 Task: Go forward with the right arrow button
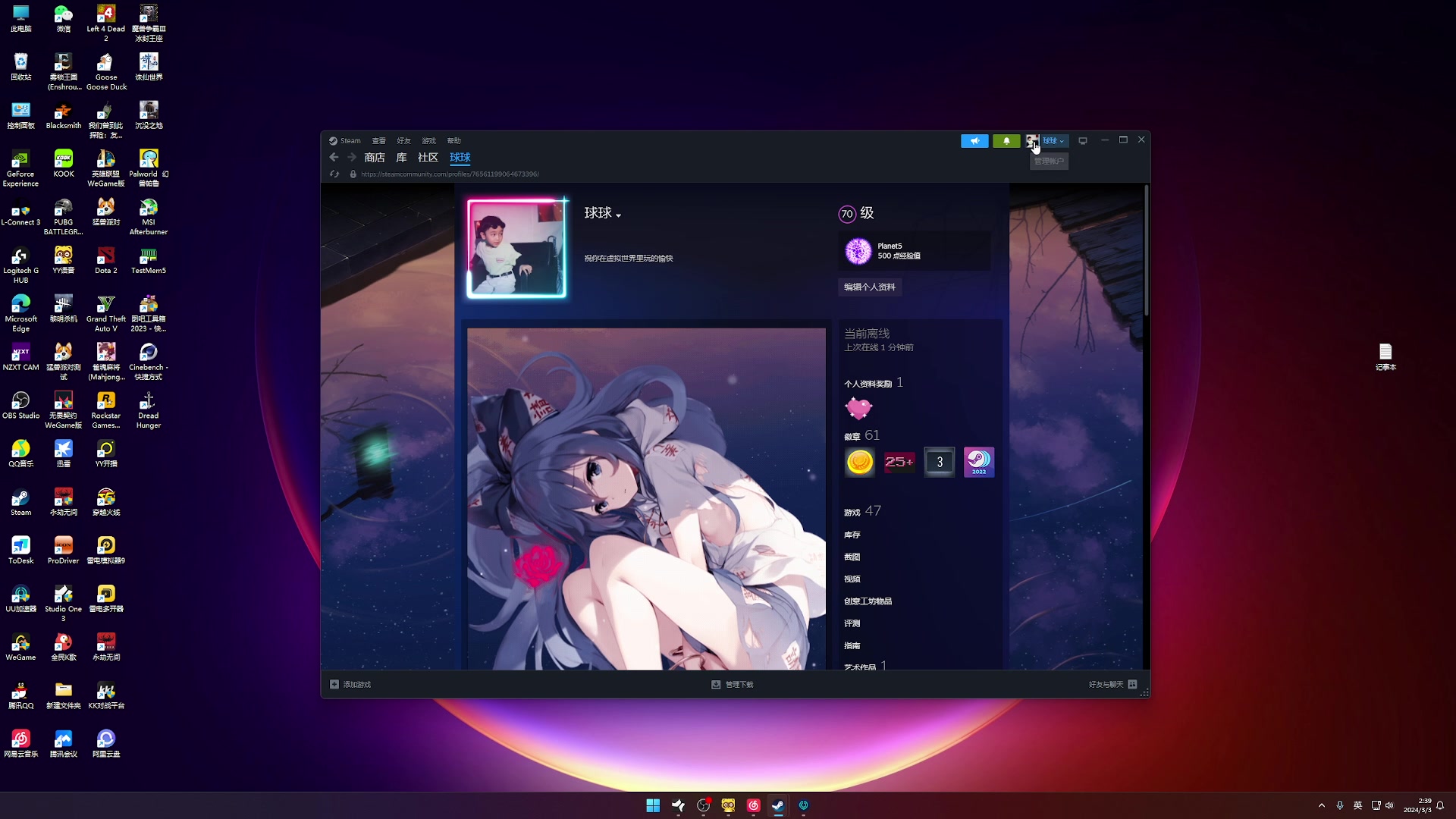point(352,157)
